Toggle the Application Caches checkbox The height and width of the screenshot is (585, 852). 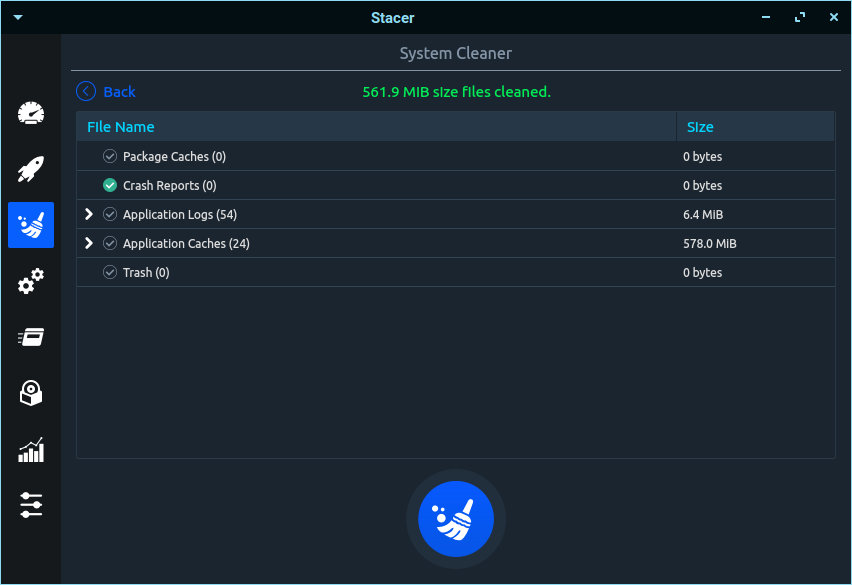click(110, 243)
